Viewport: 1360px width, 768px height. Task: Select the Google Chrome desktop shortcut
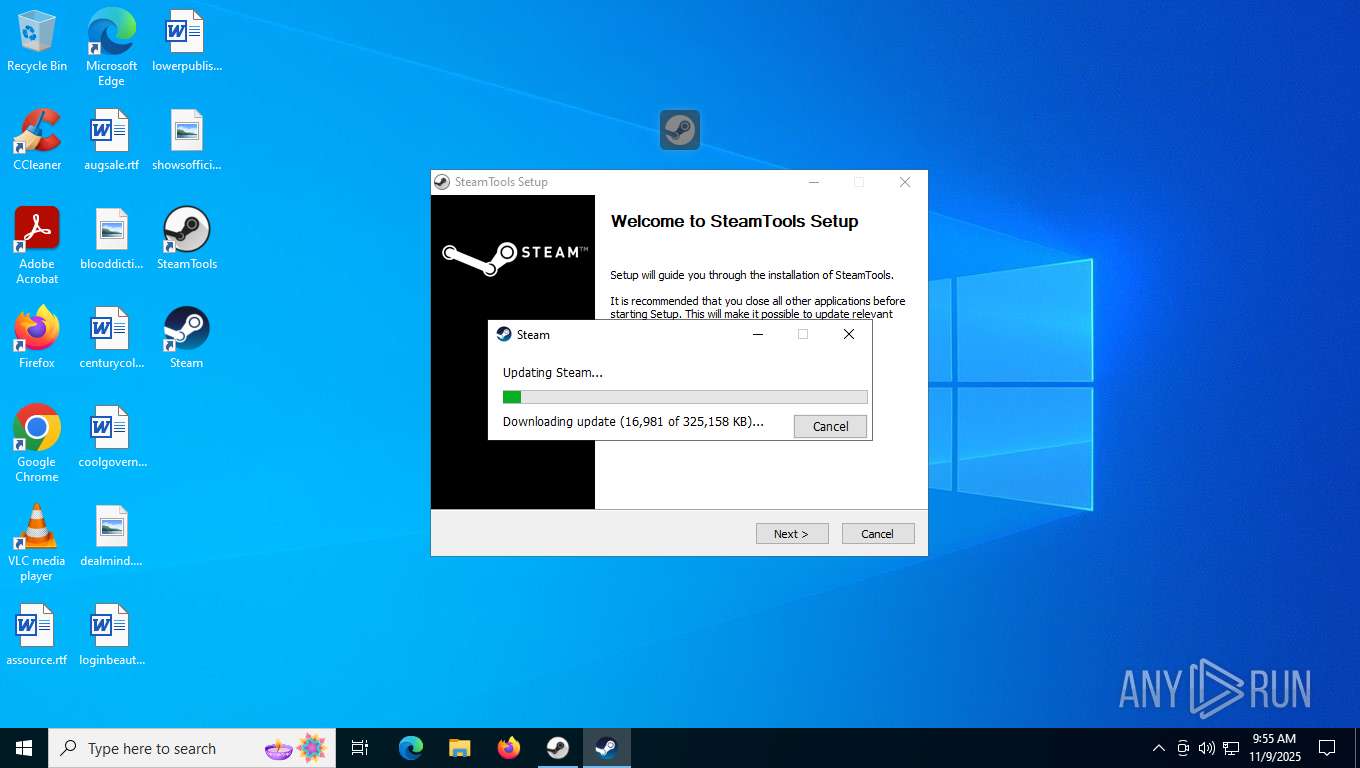coord(37,444)
